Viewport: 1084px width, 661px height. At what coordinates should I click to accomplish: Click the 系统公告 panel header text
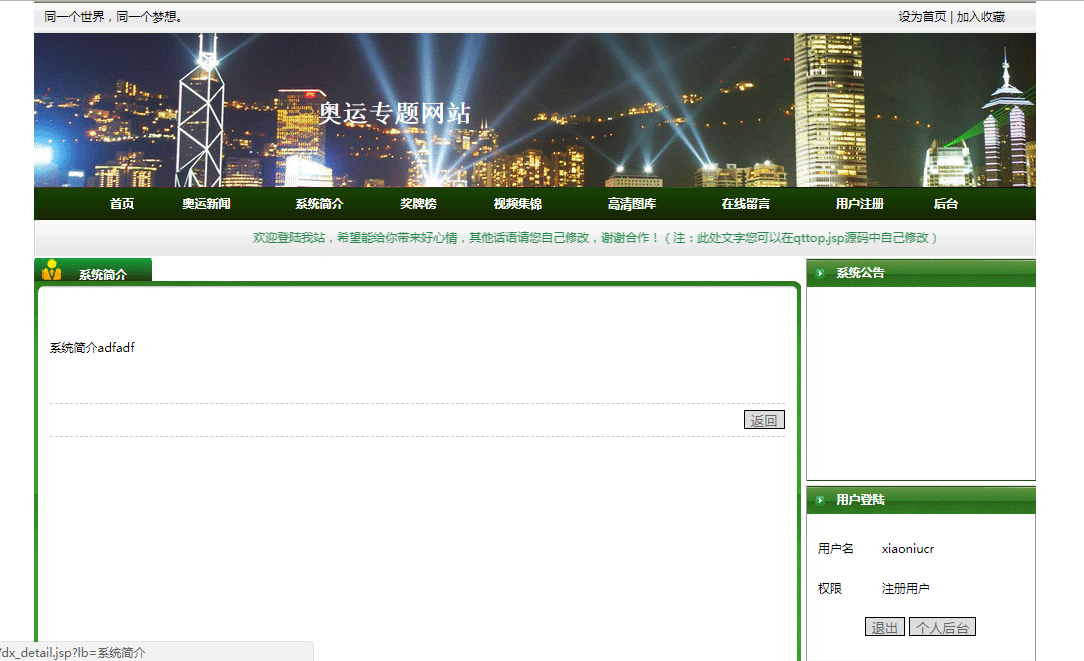coord(860,273)
